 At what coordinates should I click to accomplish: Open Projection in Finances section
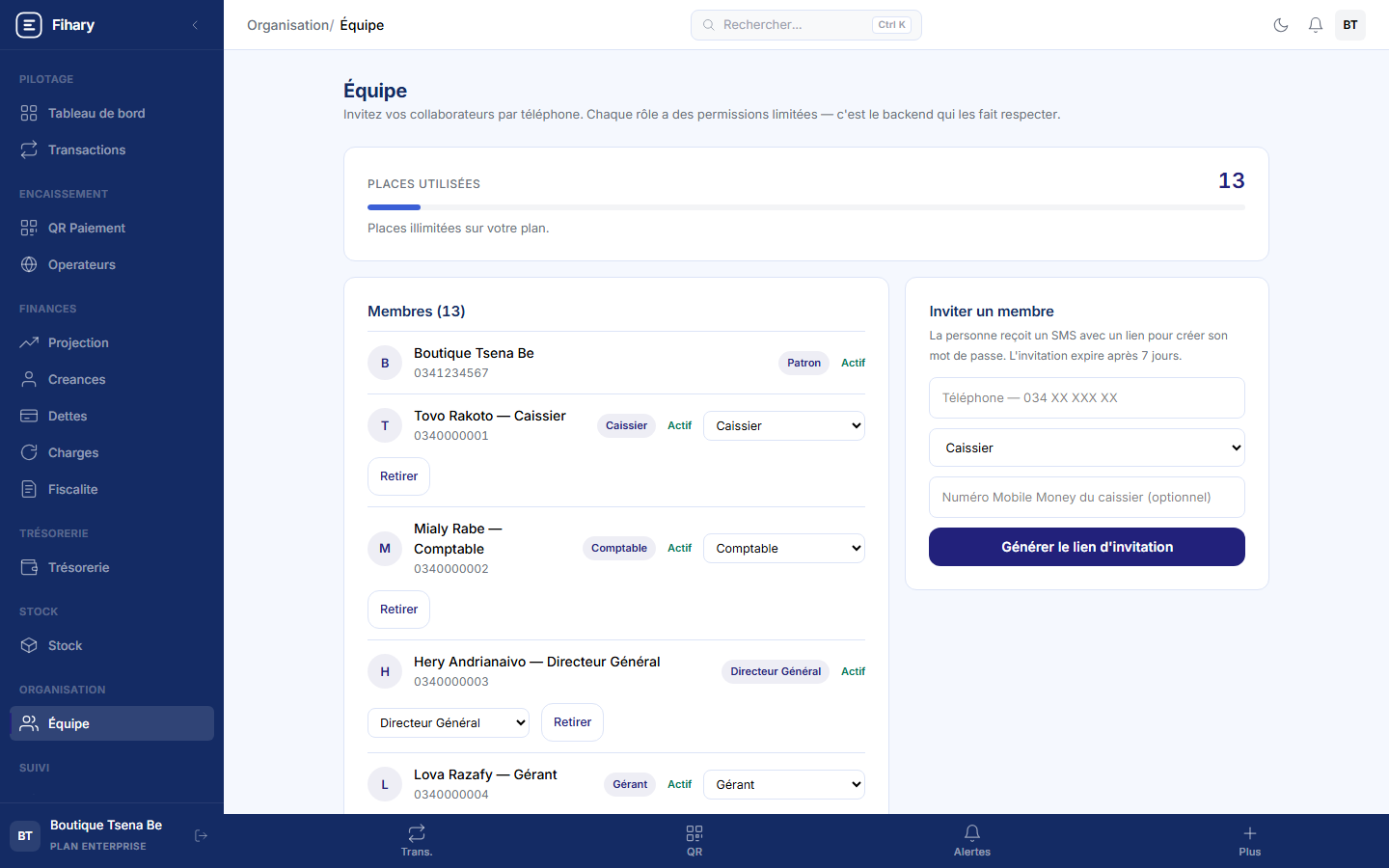112,342
